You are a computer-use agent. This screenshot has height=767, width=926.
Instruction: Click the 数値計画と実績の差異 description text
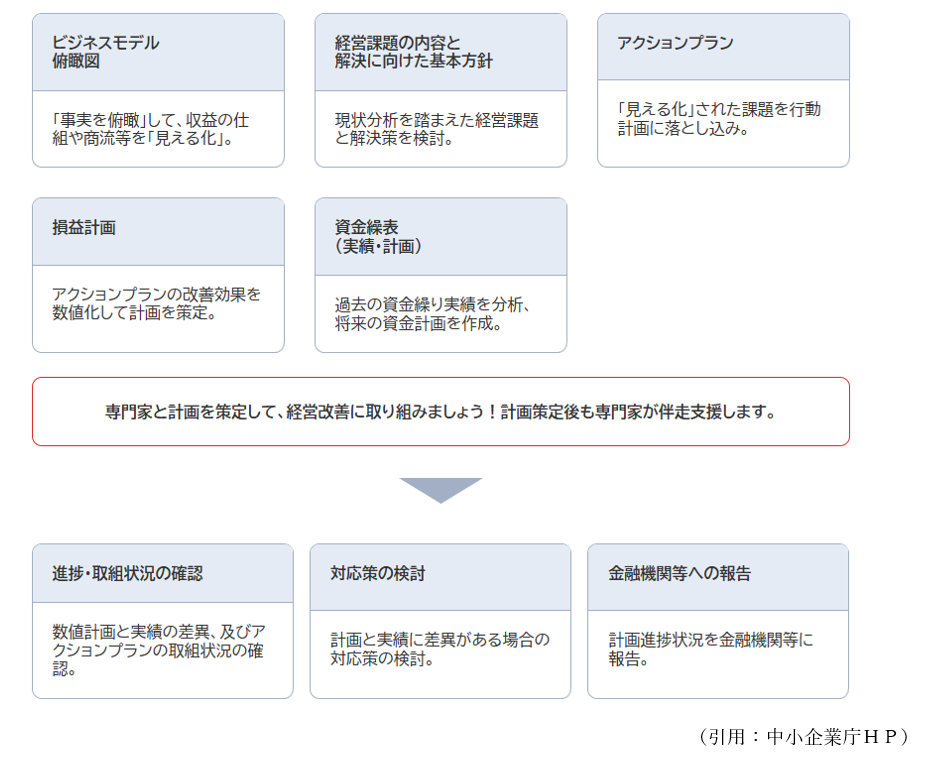[x=158, y=649]
